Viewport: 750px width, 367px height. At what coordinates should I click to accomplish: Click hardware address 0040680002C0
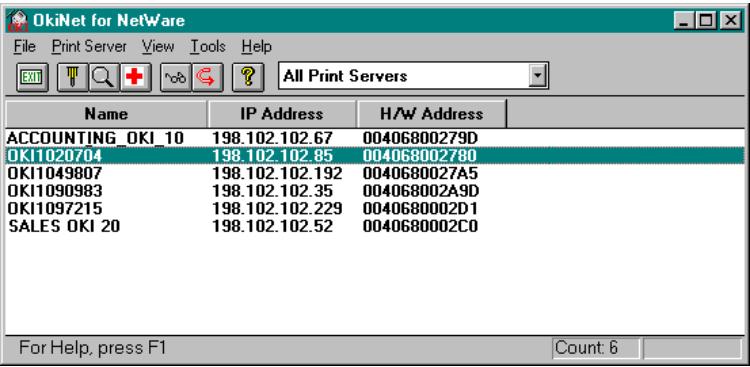[420, 226]
